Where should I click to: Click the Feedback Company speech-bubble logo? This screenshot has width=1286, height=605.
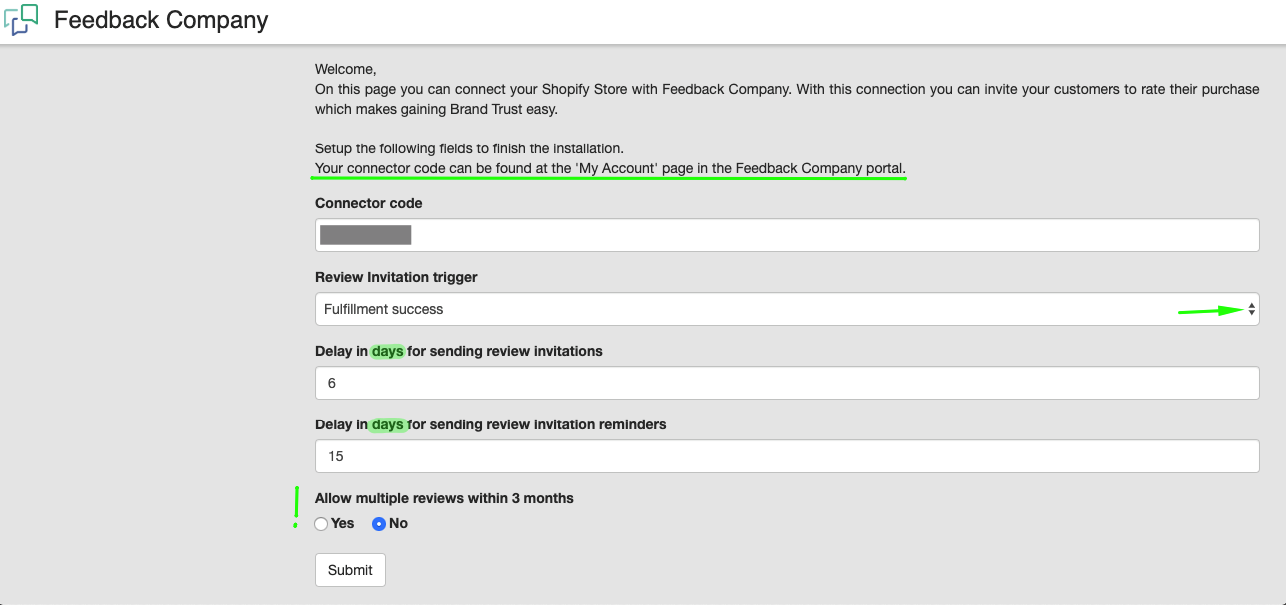coord(21,20)
